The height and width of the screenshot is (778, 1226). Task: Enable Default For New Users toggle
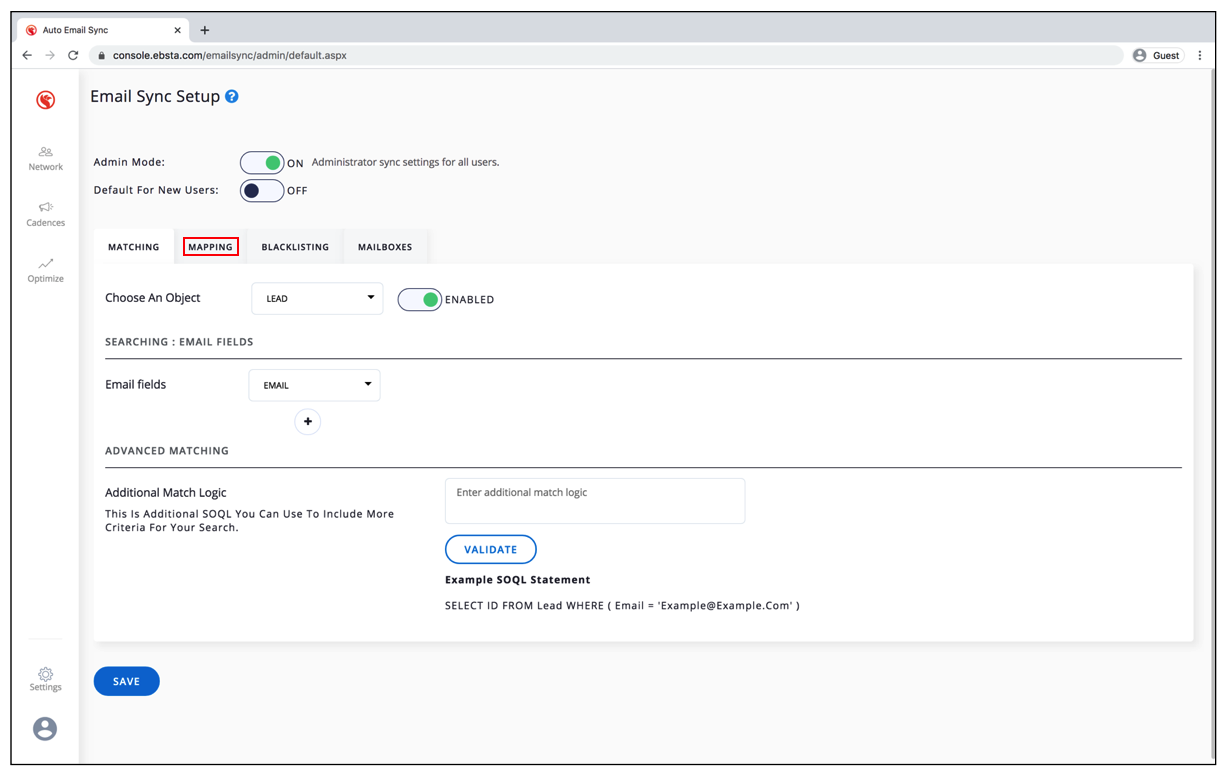[x=262, y=190]
